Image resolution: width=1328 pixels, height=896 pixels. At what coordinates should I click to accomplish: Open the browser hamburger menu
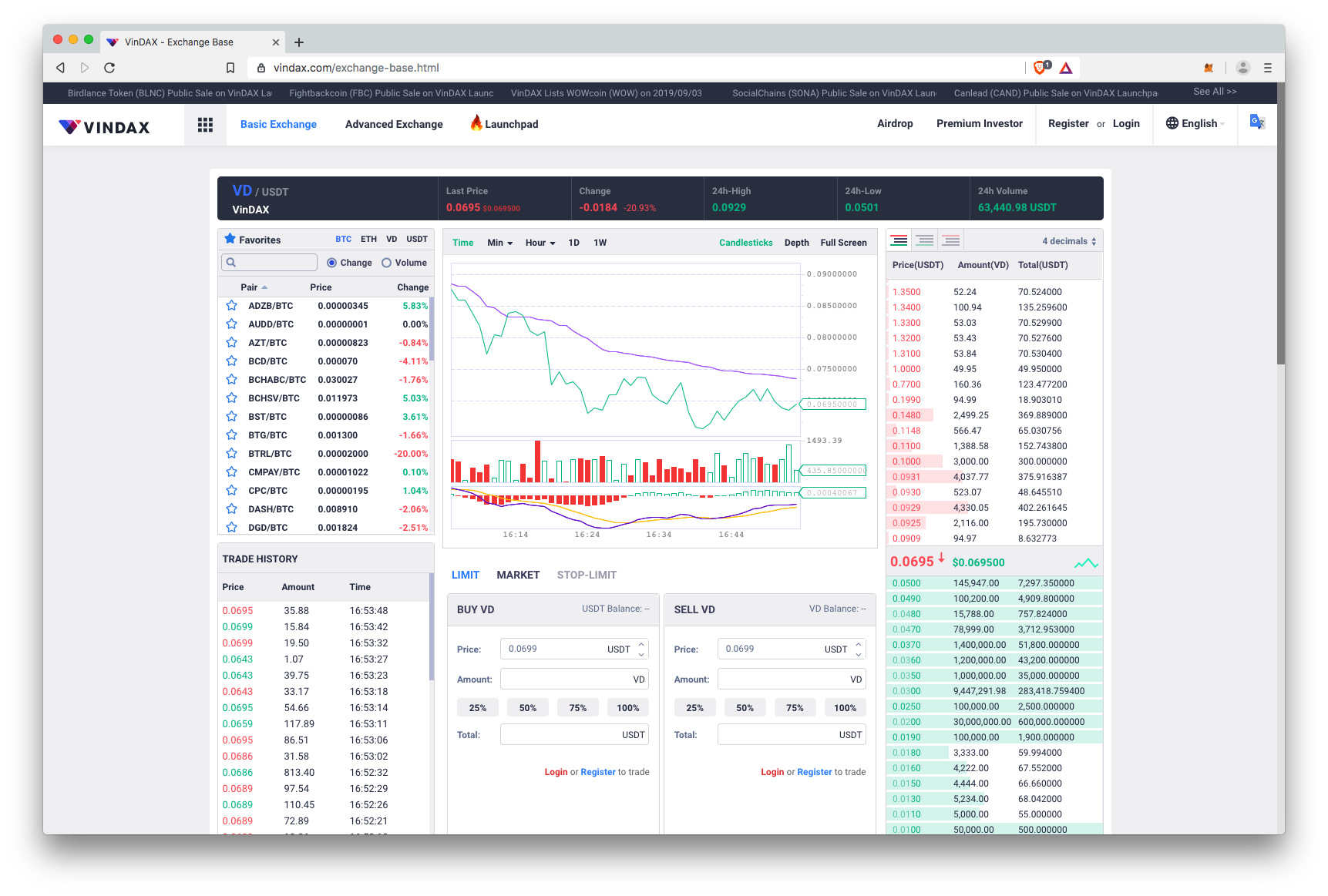(1268, 68)
